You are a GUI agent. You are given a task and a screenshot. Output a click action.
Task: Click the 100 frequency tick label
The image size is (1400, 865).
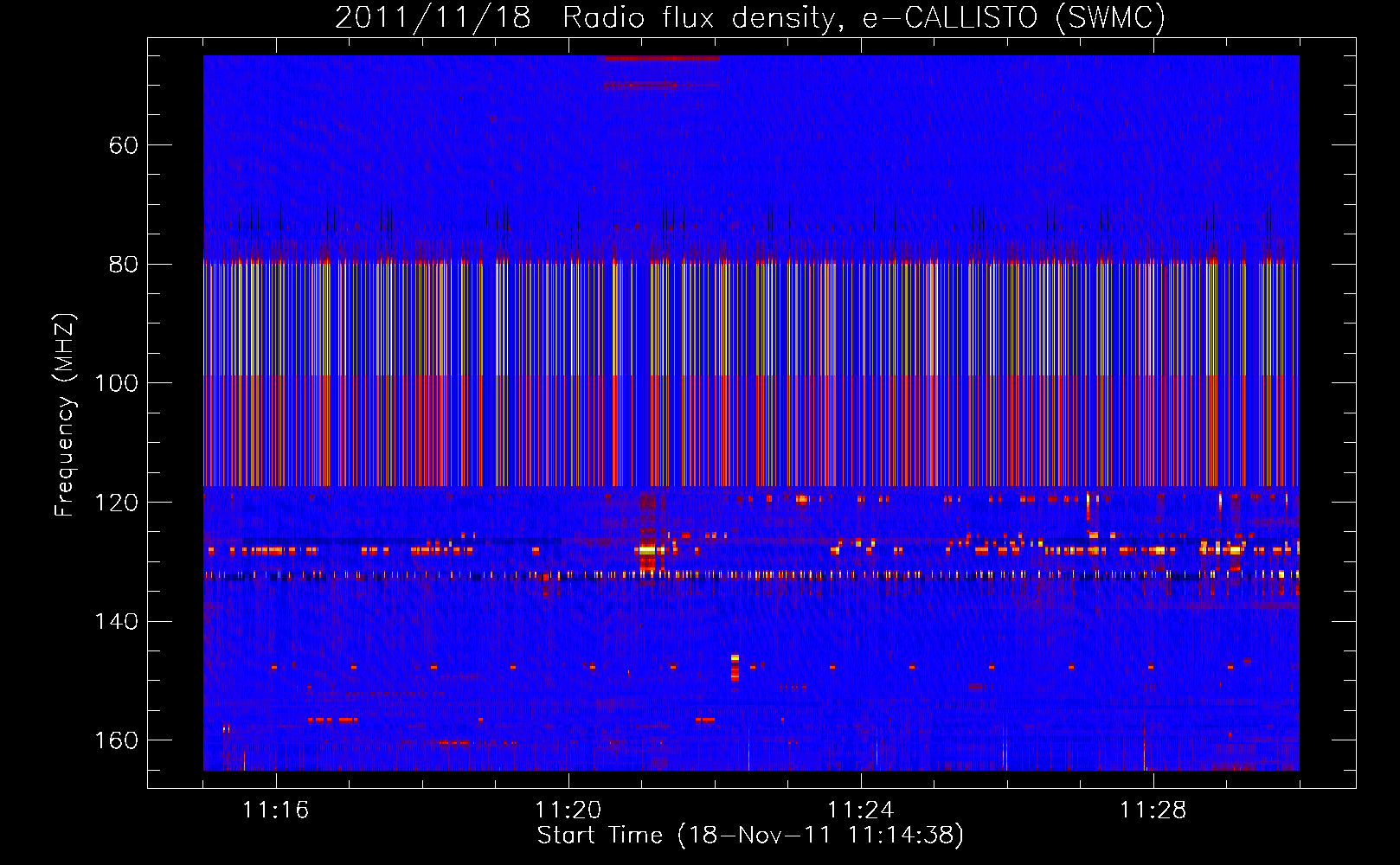(x=117, y=383)
